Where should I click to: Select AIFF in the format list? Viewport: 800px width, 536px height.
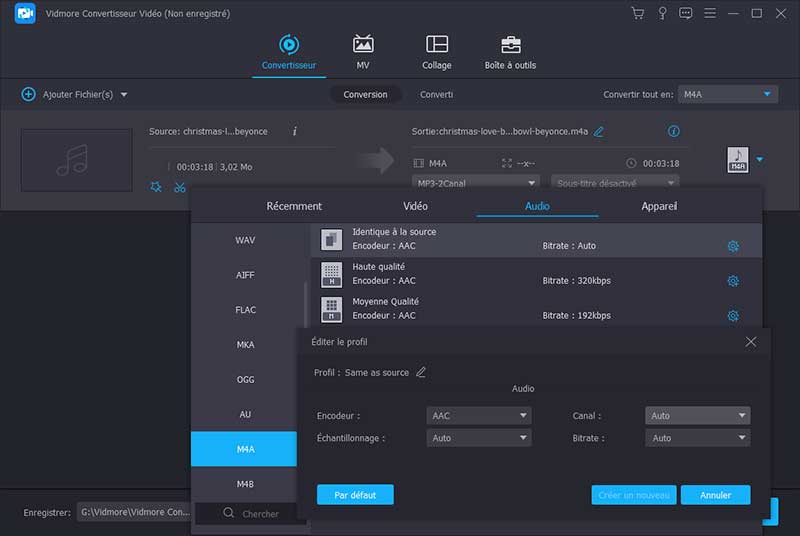pos(245,275)
